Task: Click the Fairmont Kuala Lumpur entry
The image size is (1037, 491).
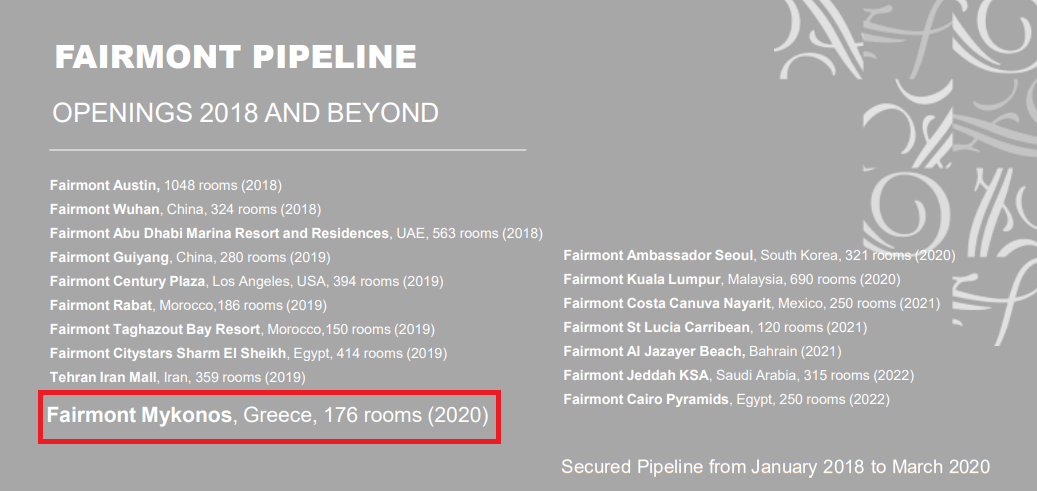Action: pos(732,279)
